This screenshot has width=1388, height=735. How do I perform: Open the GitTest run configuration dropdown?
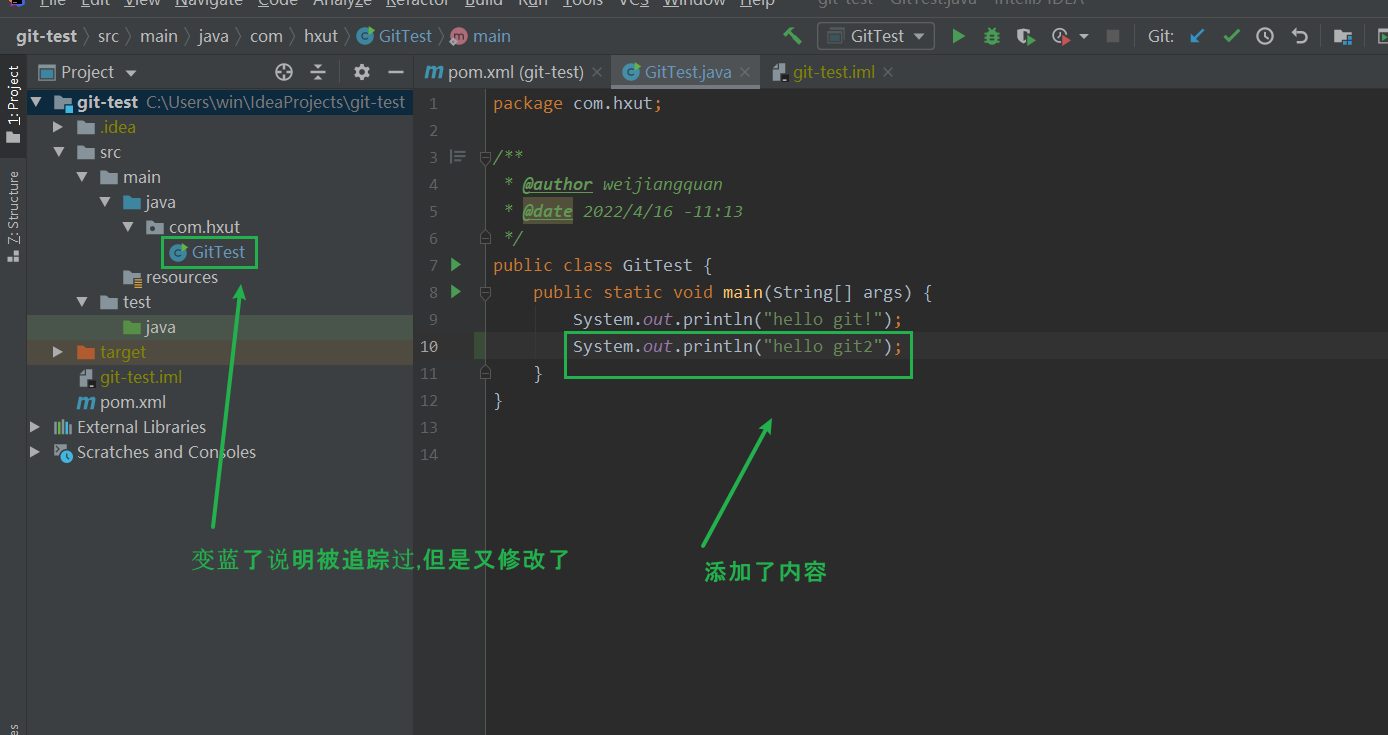point(876,36)
